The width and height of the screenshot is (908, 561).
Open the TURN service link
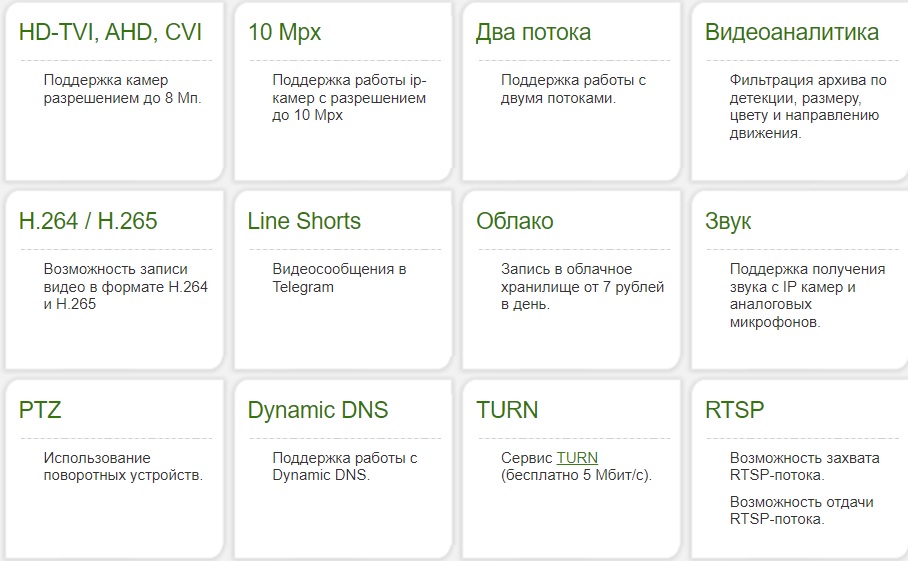point(577,458)
